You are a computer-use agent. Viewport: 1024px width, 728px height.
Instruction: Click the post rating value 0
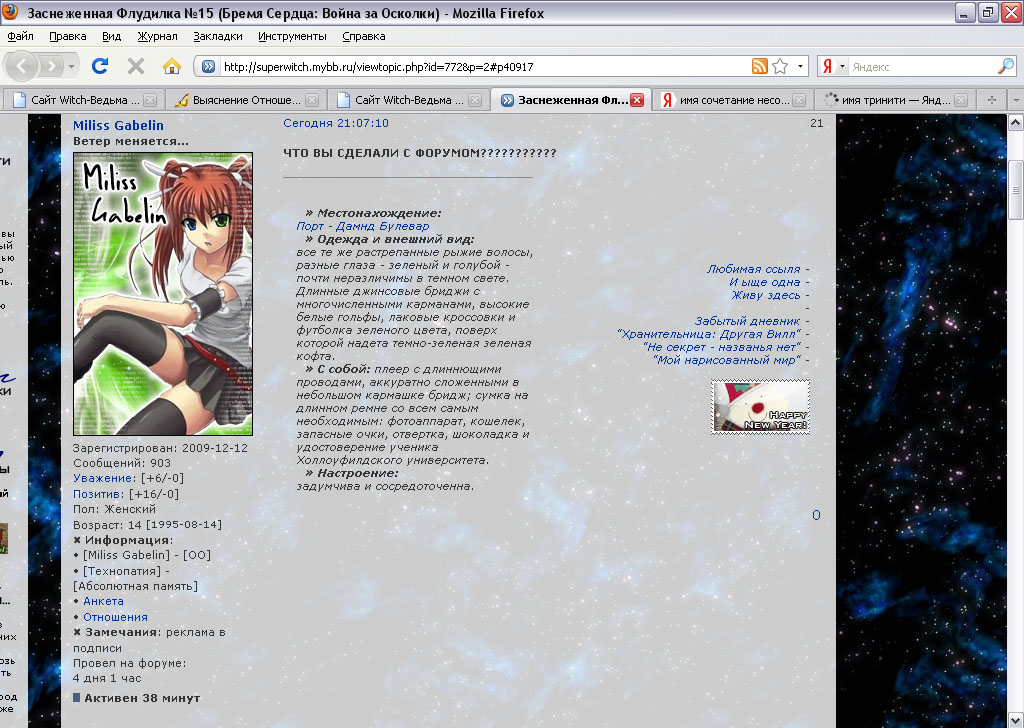[x=816, y=515]
